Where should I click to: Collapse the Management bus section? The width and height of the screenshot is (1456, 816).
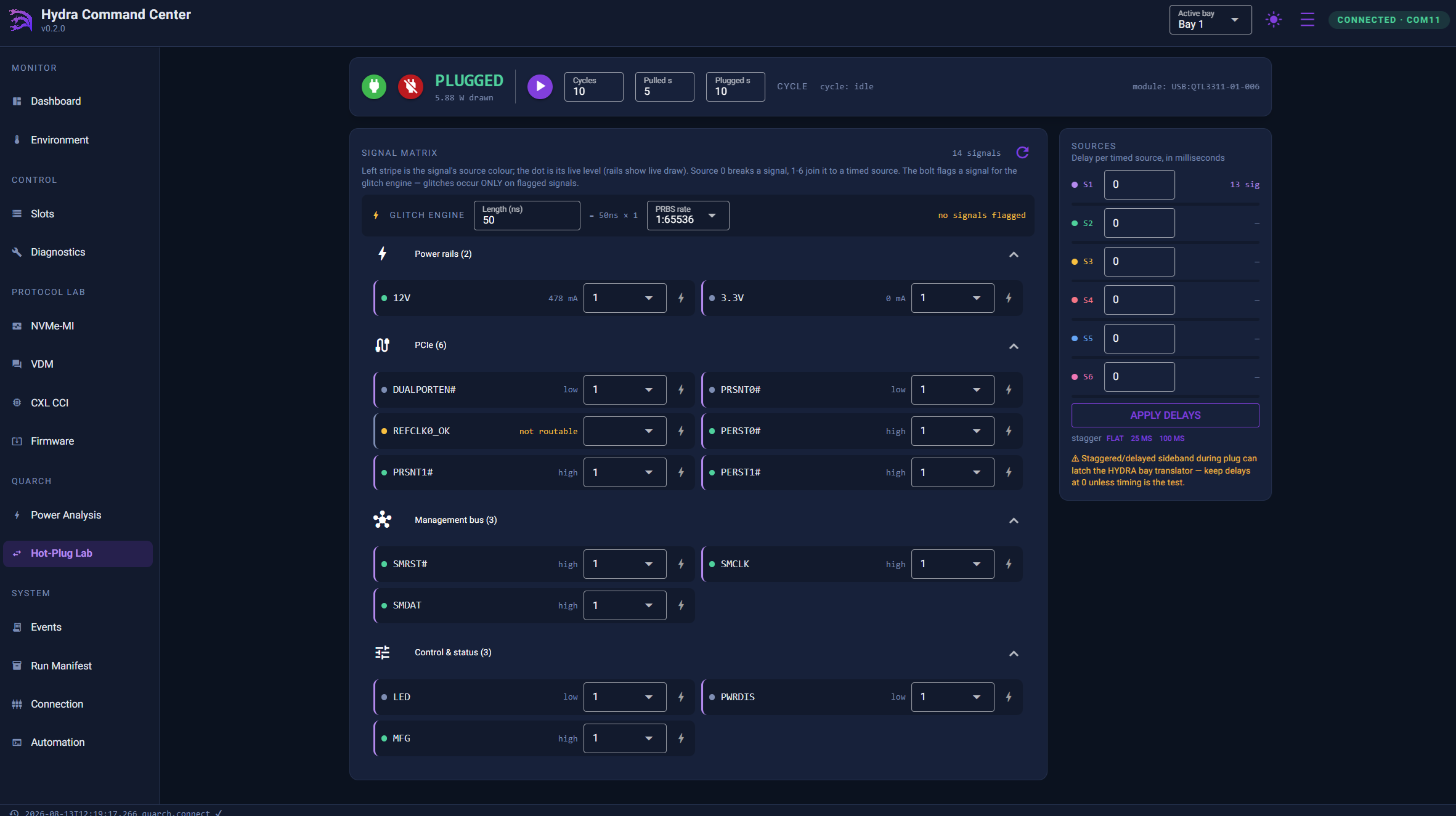pos(1014,520)
